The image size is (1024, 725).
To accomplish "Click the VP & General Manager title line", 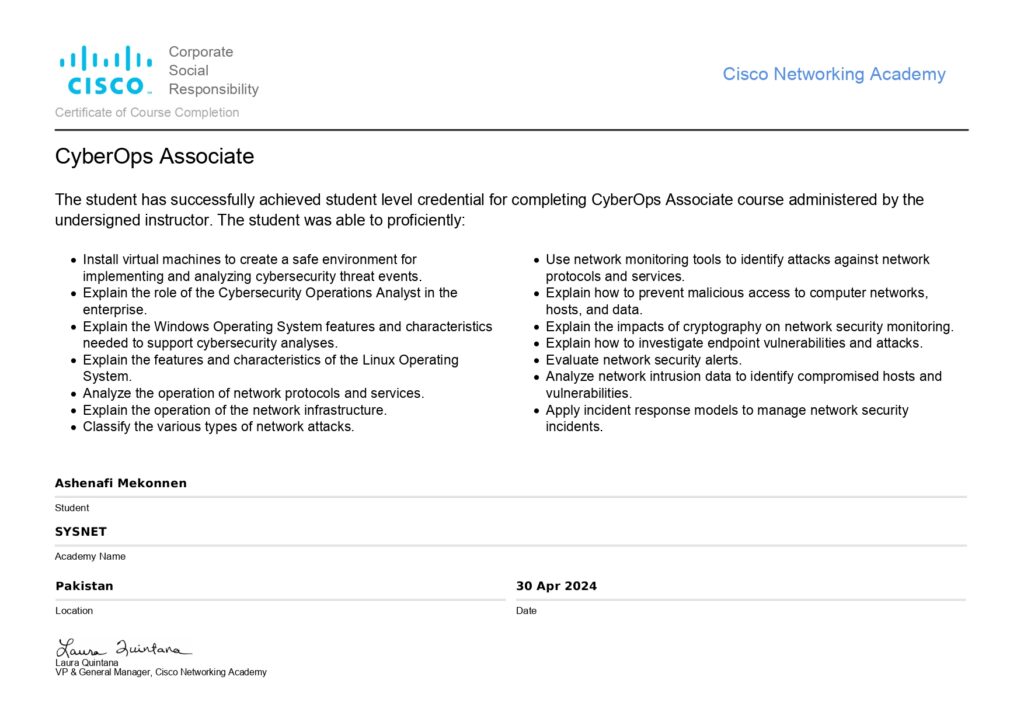I will [161, 672].
